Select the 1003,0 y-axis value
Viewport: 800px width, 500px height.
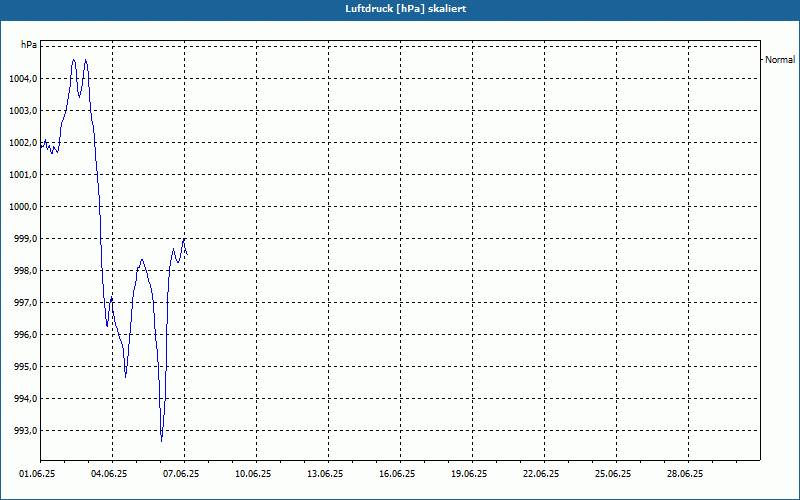[x=23, y=111]
